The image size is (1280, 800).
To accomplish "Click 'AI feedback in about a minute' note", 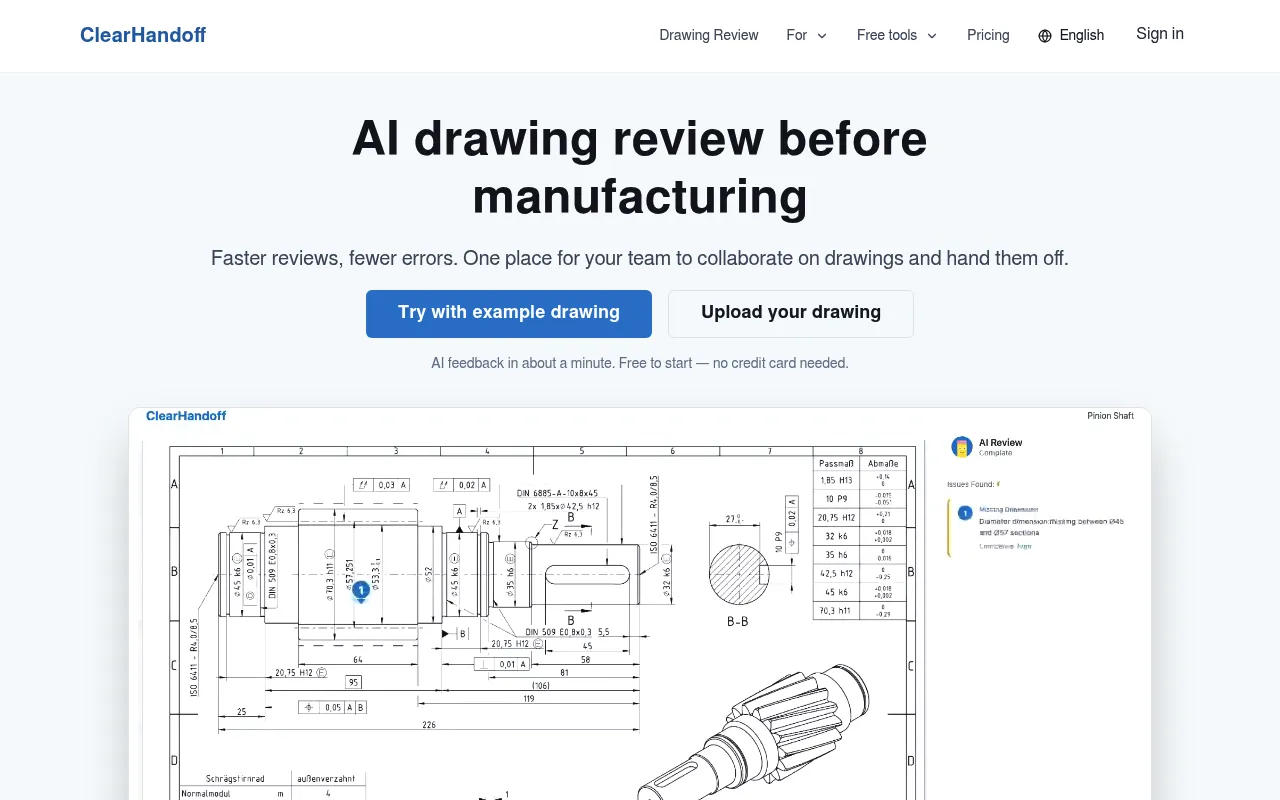I will (640, 363).
